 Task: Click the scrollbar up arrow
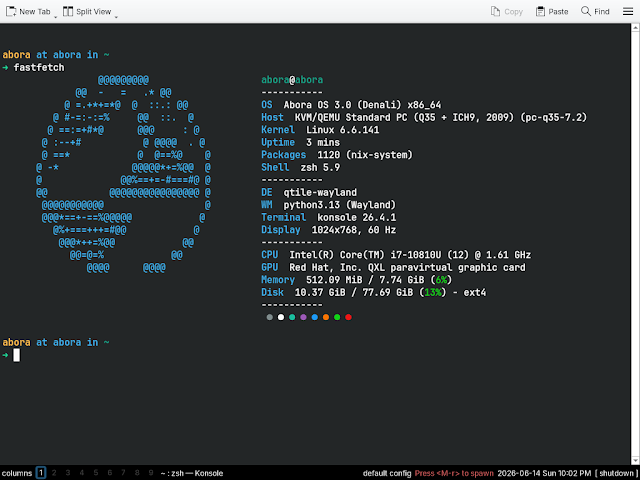point(636,28)
